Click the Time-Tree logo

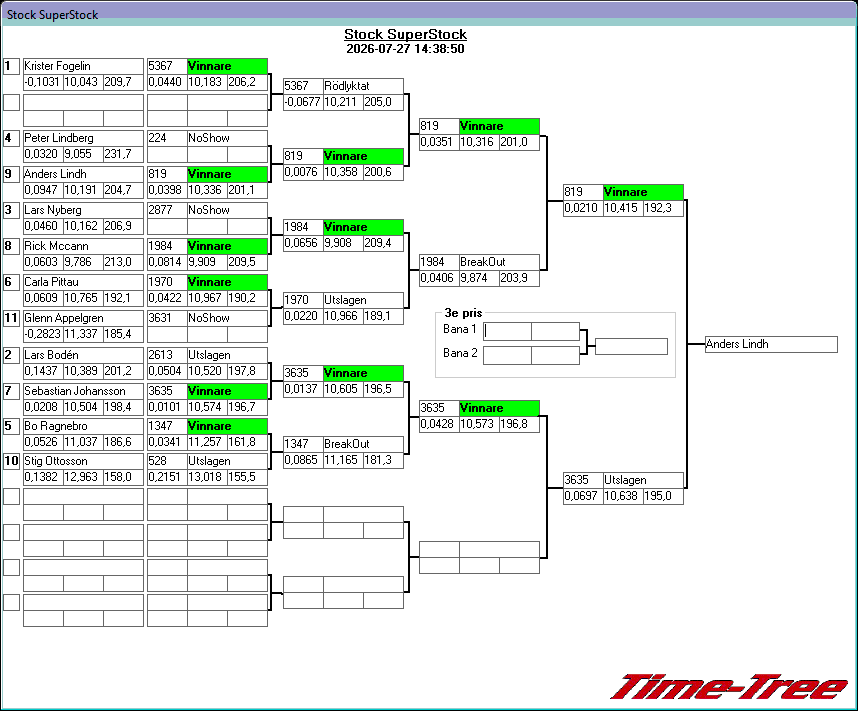click(x=729, y=686)
